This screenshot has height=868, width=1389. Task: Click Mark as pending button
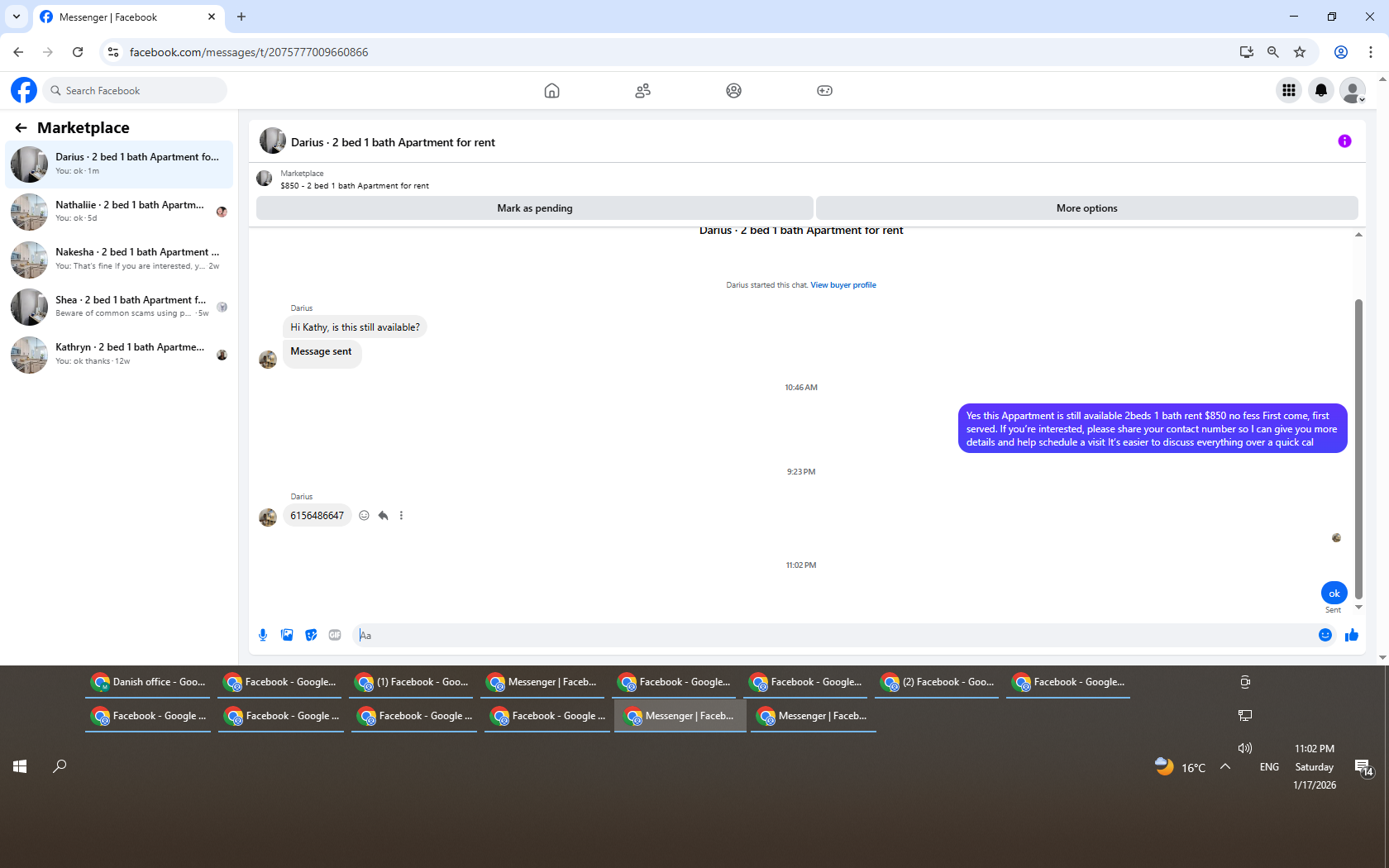coord(535,208)
